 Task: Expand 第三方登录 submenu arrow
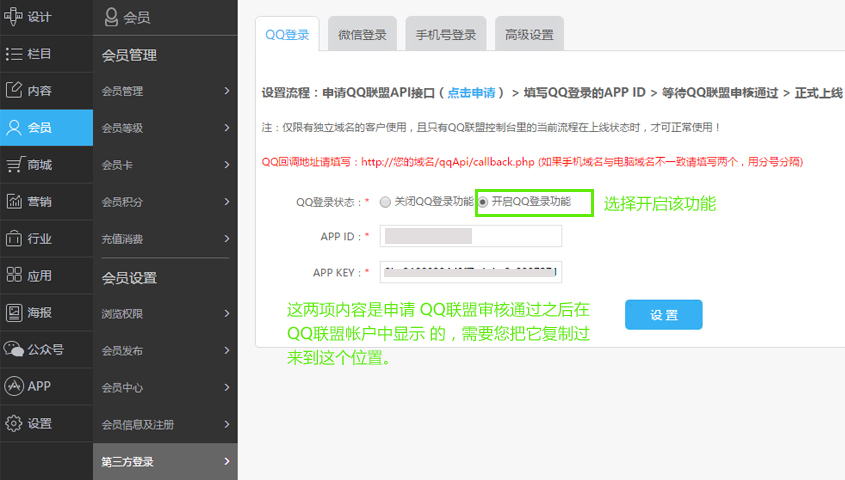click(227, 461)
